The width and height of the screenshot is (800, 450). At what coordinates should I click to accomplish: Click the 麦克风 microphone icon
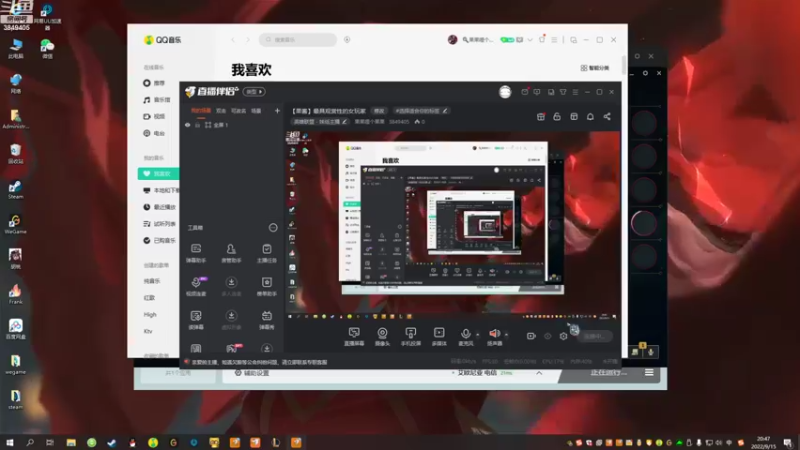pos(465,336)
